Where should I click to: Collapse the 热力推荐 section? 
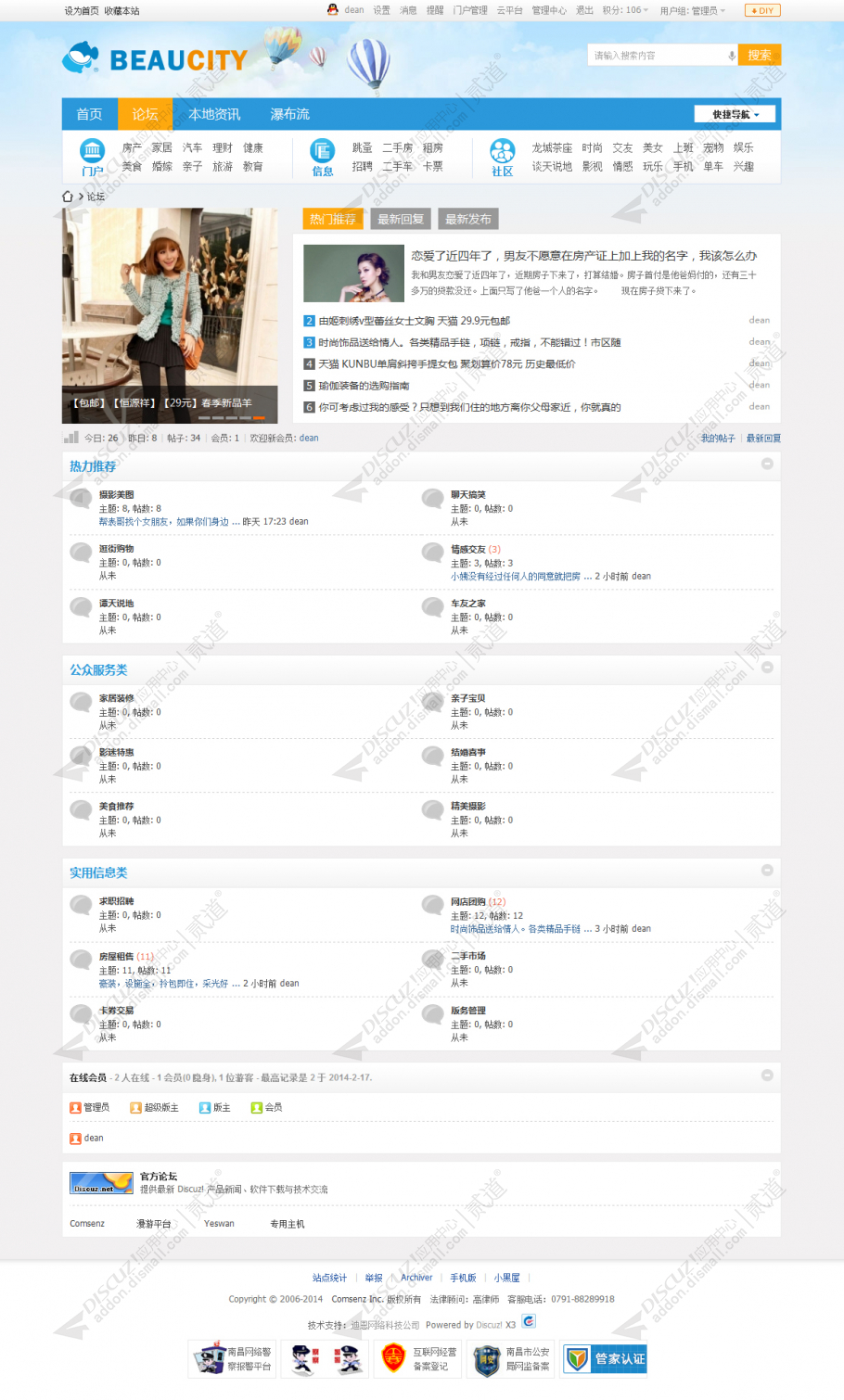(x=767, y=464)
